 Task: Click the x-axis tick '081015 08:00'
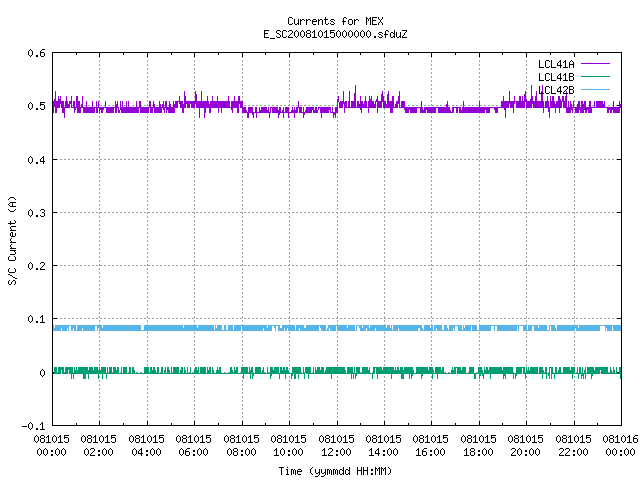click(x=241, y=445)
